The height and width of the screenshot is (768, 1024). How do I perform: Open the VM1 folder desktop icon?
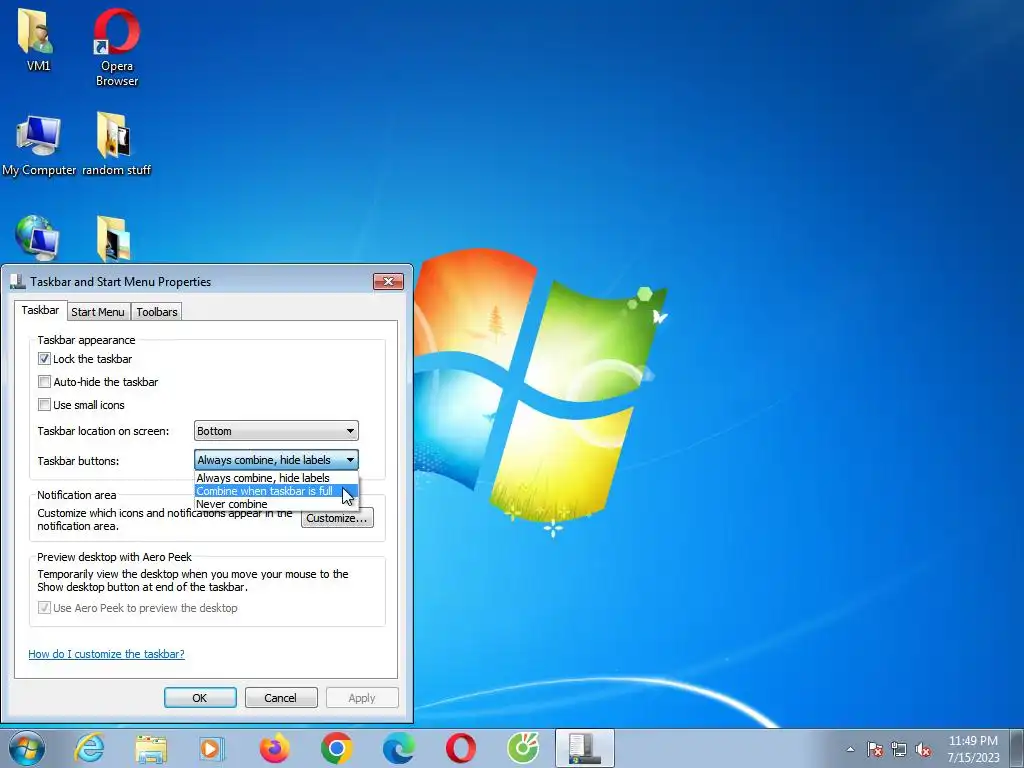pyautogui.click(x=37, y=39)
